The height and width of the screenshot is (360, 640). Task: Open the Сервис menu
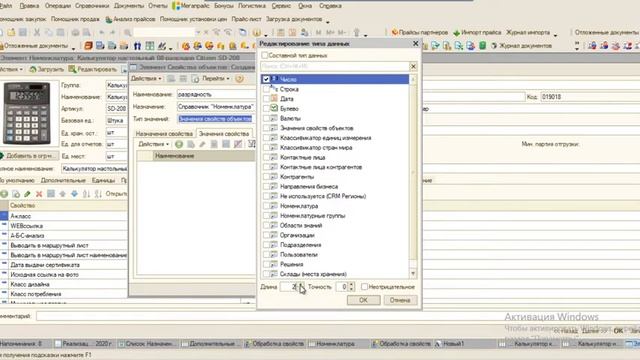tap(281, 6)
